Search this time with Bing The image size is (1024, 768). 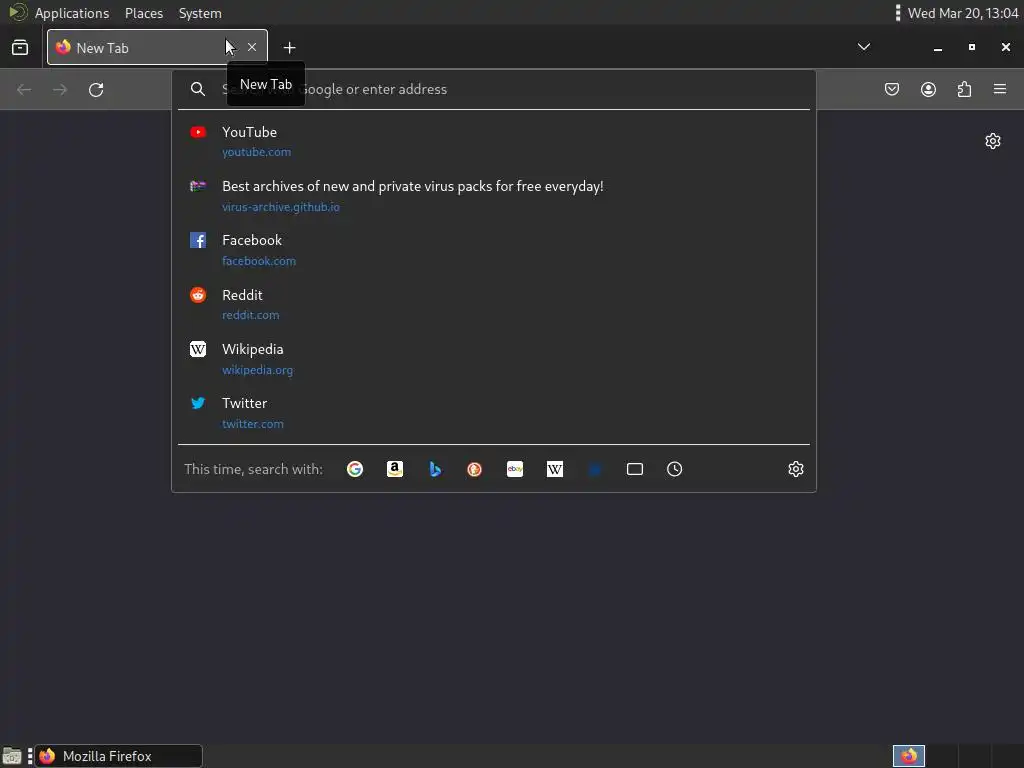pos(435,469)
